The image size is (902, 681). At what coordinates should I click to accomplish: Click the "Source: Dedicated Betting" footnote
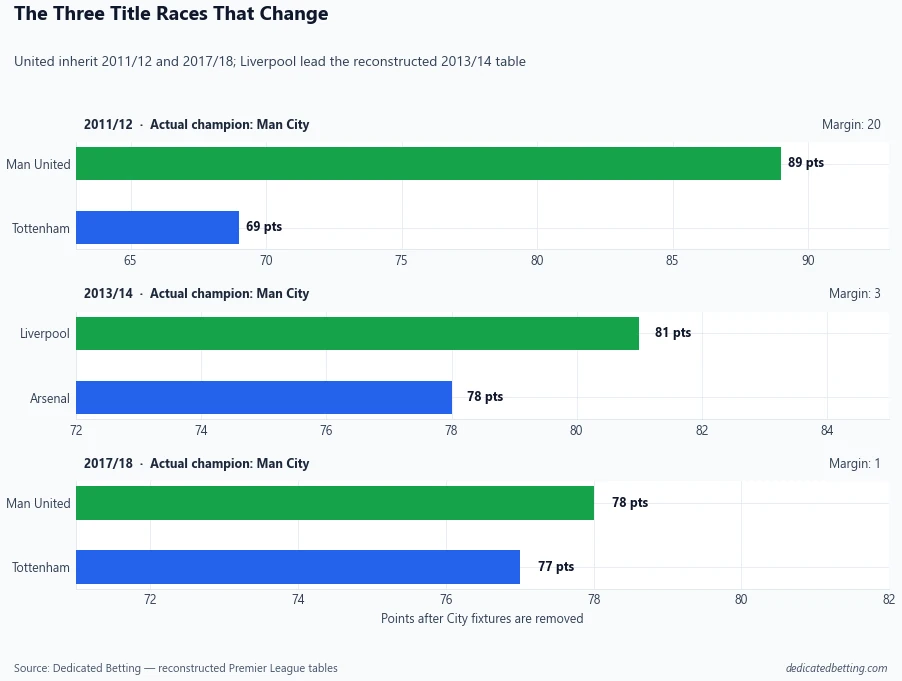[x=175, y=668]
